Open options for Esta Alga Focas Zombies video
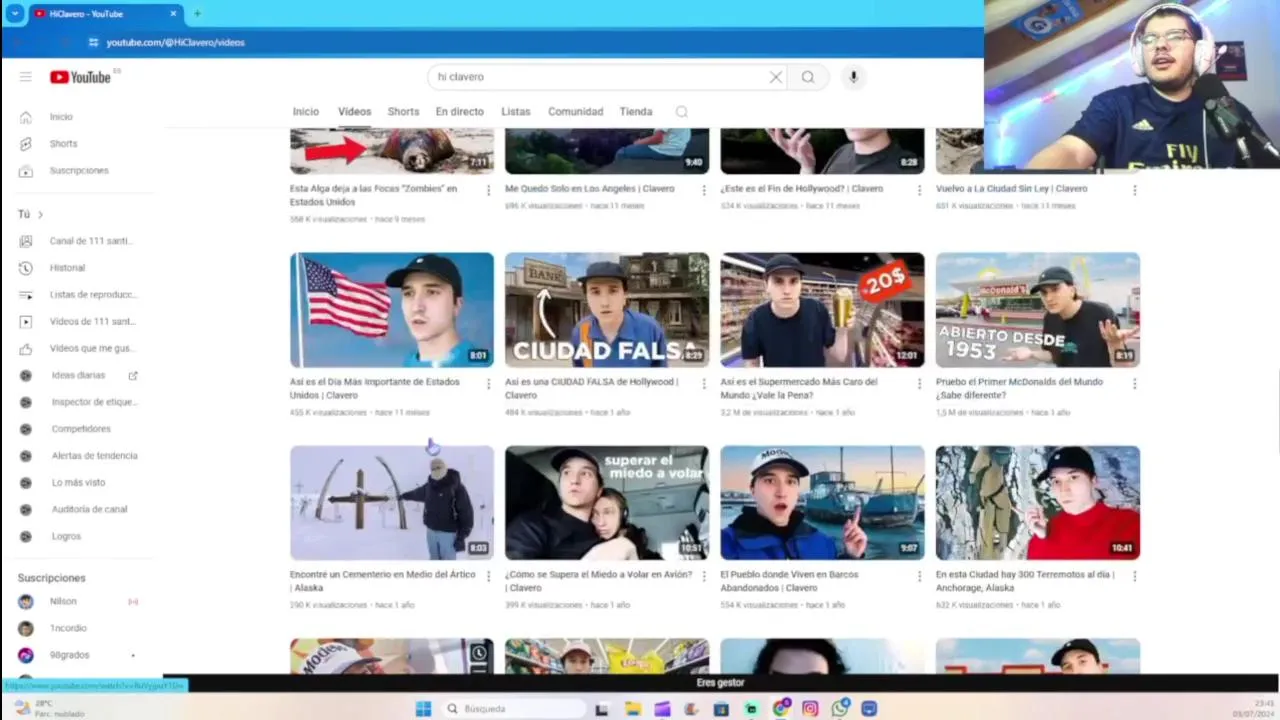 click(488, 190)
